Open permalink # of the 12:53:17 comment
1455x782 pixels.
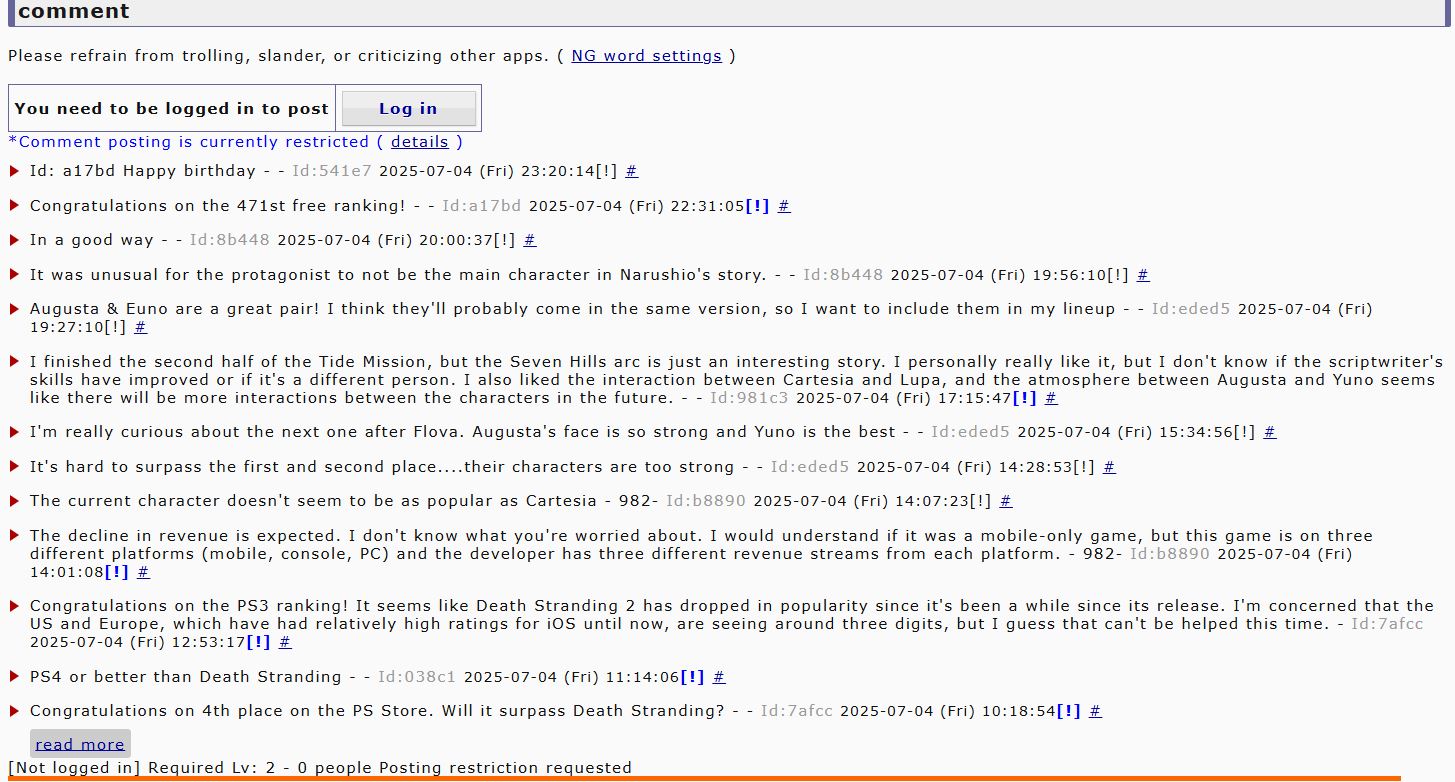pos(285,642)
